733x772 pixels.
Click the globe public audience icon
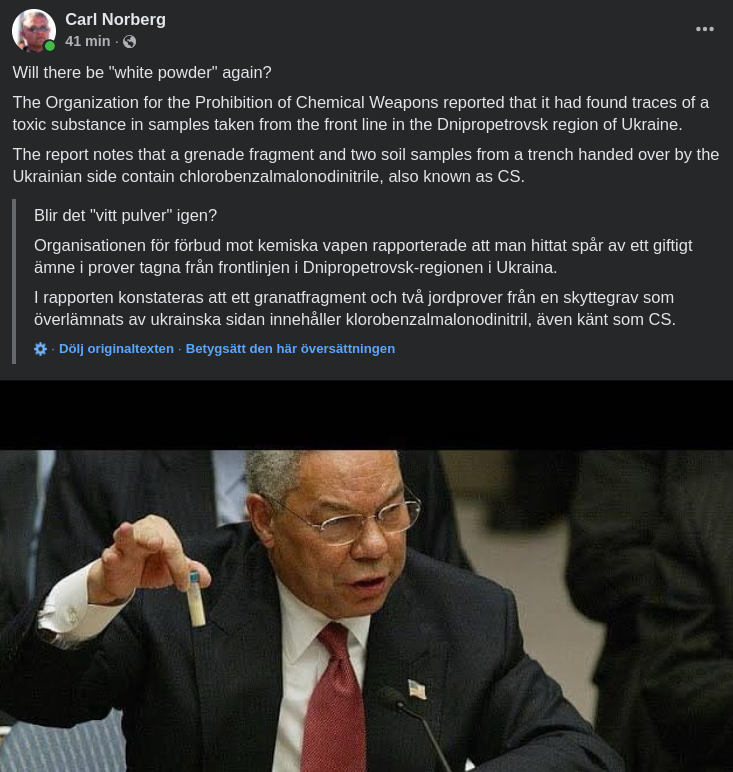(129, 42)
